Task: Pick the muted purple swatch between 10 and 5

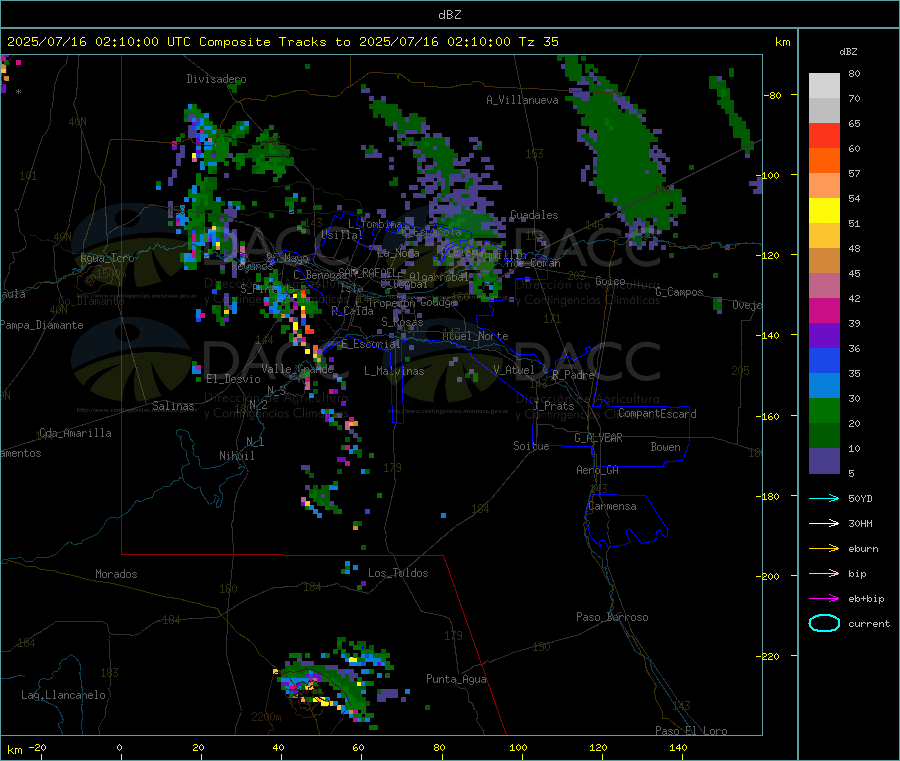Action: tap(824, 461)
